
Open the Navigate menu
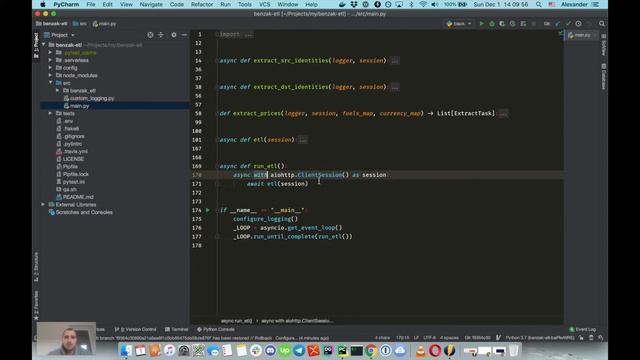point(151,4)
